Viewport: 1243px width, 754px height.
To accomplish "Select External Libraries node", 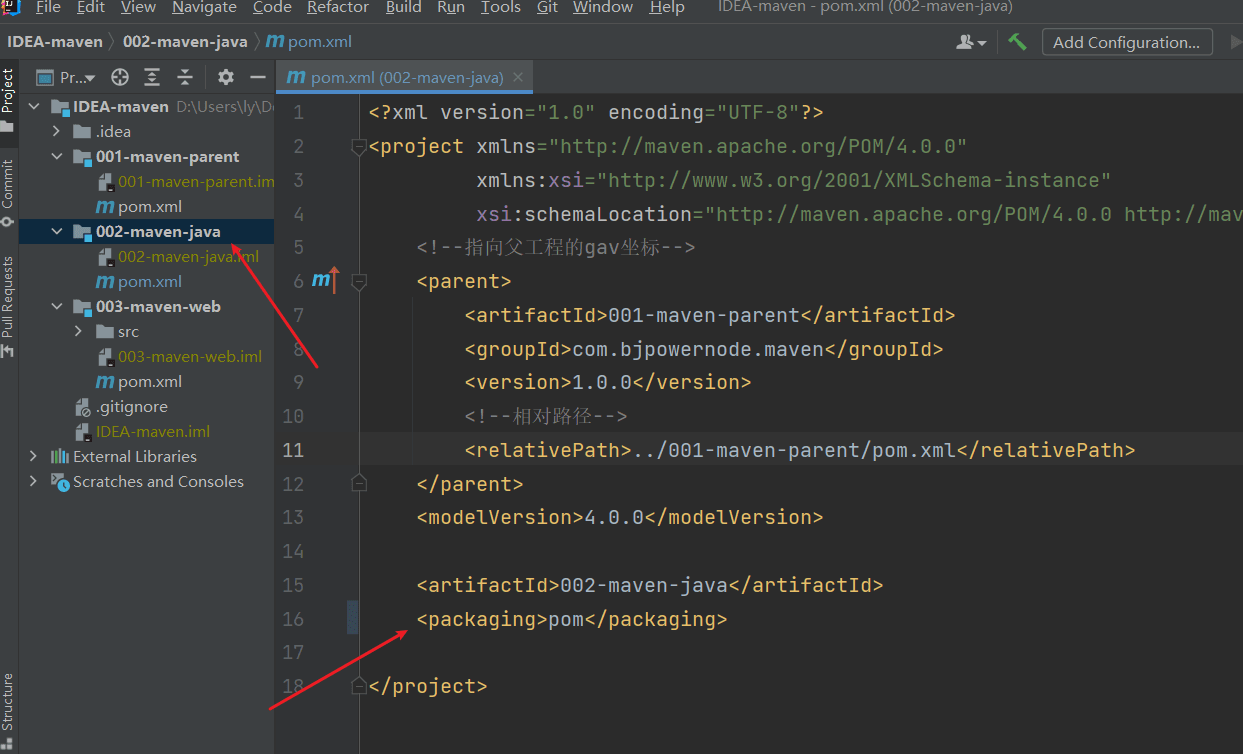I will 123,457.
